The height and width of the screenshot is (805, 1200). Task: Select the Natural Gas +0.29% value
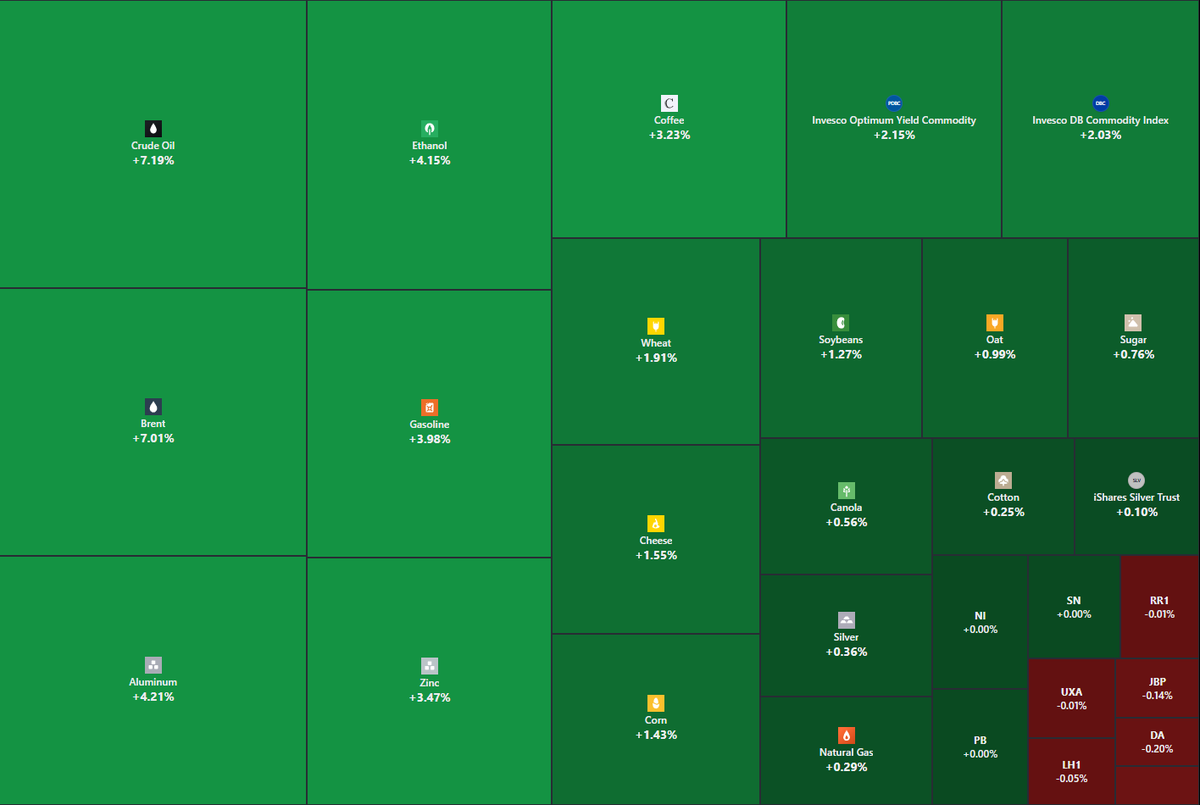coord(846,767)
